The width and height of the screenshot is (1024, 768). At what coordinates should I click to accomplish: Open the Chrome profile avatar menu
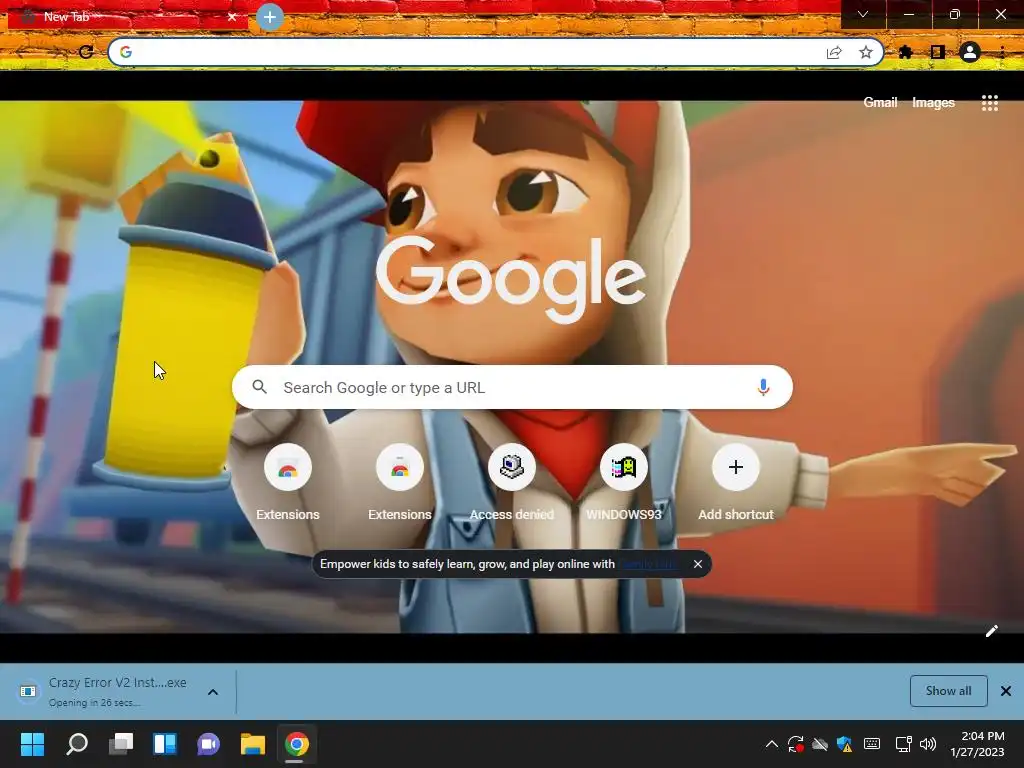point(970,52)
